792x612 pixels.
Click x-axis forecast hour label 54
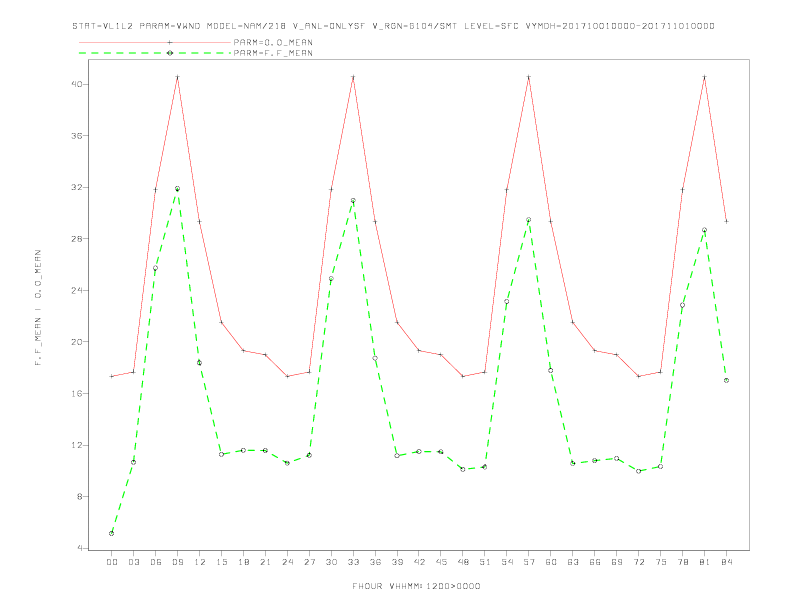507,562
